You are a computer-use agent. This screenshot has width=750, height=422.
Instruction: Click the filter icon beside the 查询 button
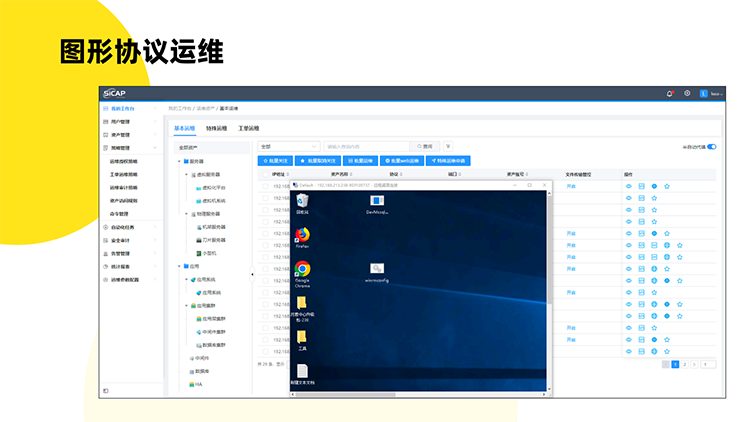pyautogui.click(x=448, y=146)
